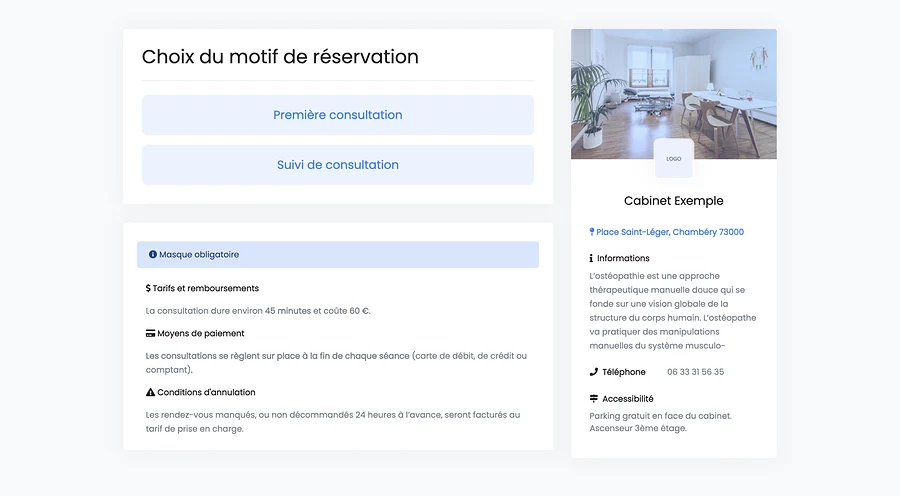Click the credit card icon beside Moyens de paiement
Screen dimensions: 900x496
coord(150,334)
